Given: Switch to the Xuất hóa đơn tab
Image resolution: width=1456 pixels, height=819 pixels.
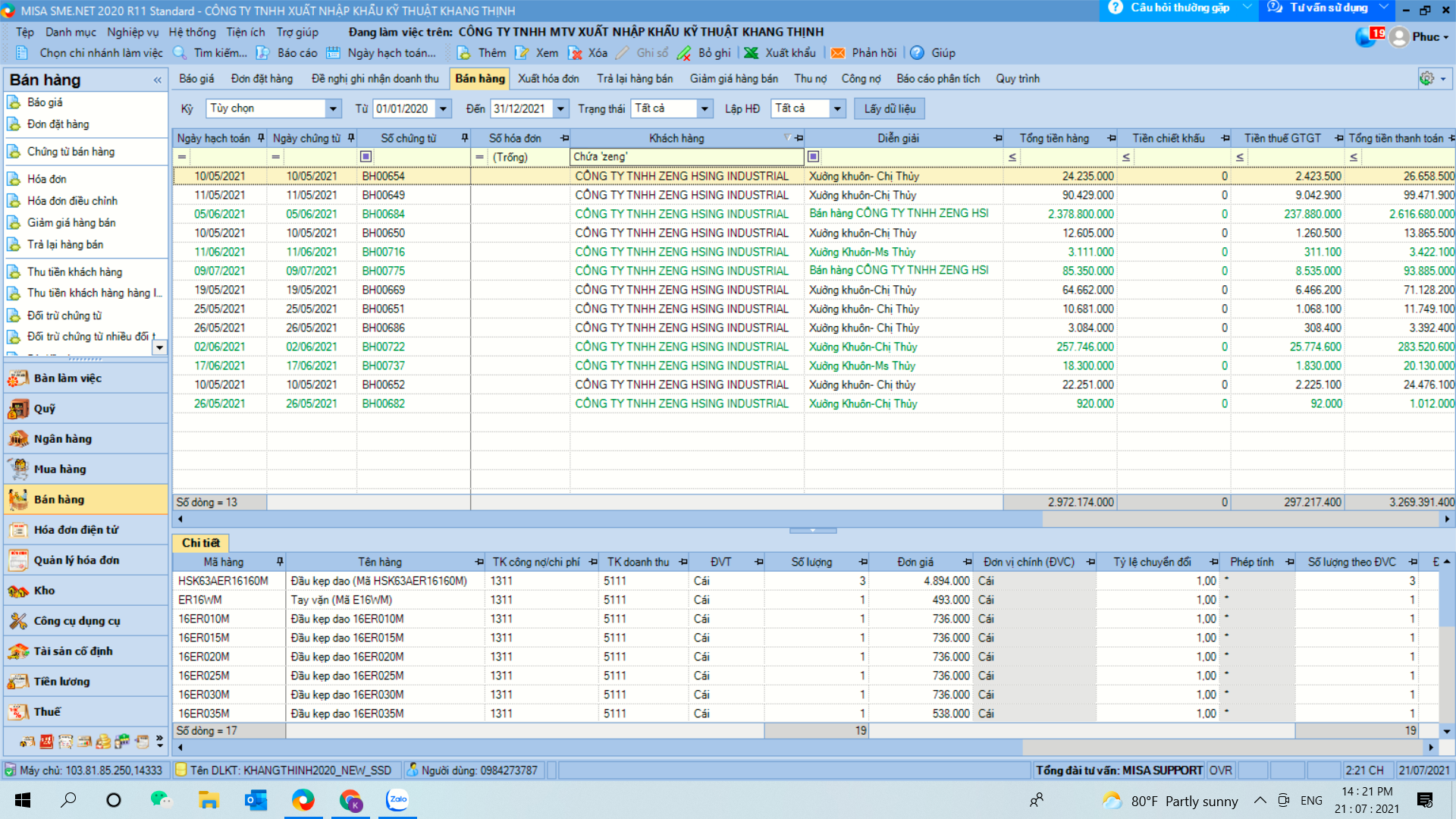Looking at the screenshot, I should tap(548, 79).
